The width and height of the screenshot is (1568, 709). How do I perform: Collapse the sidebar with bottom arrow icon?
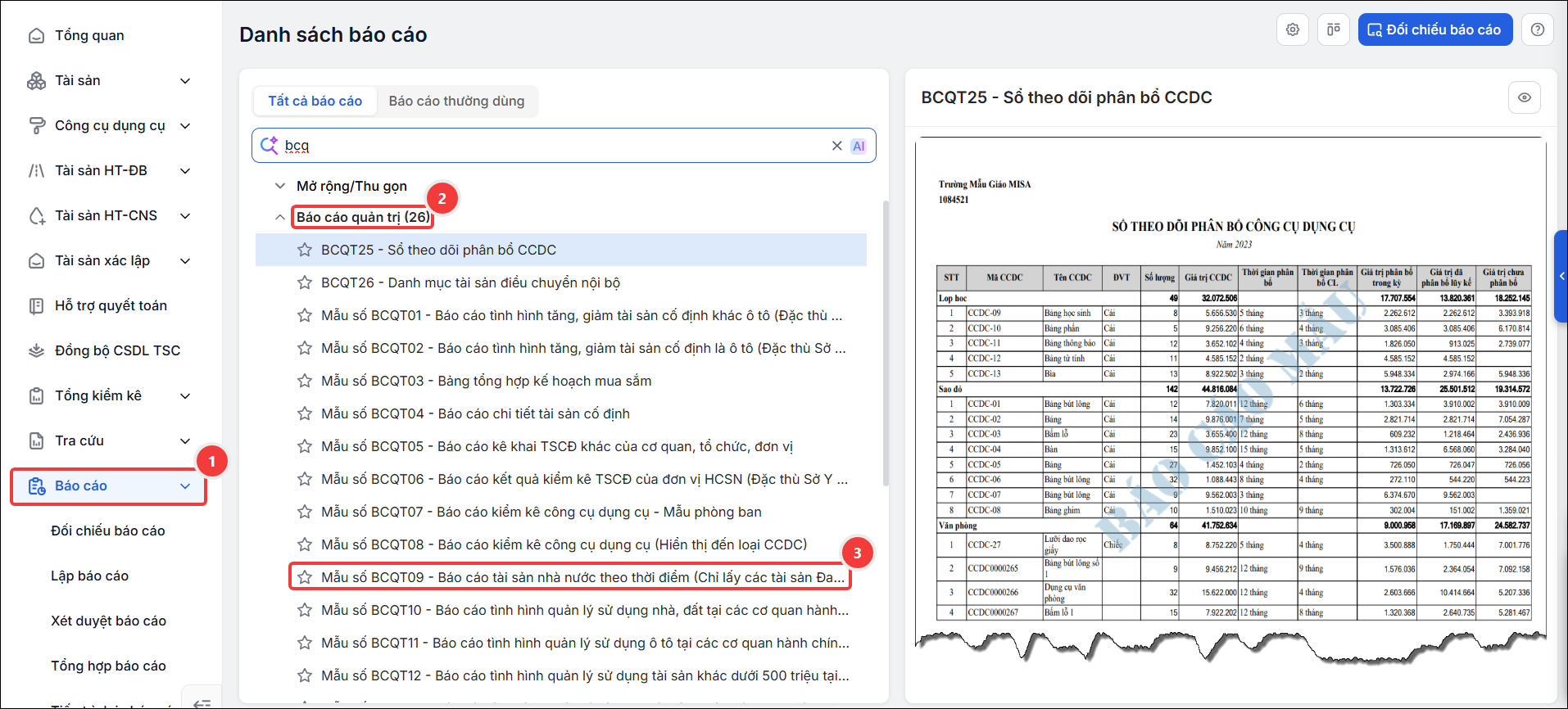pos(202,702)
